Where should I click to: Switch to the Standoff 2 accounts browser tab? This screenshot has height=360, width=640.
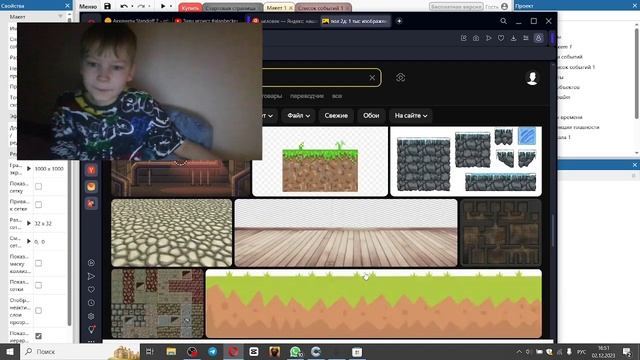pos(136,21)
